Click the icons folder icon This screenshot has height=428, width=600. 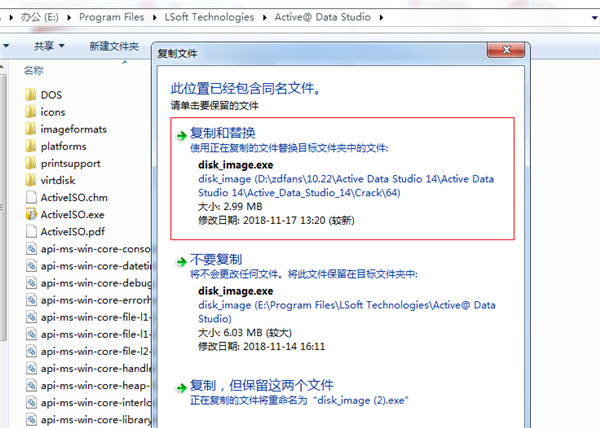pos(31,112)
